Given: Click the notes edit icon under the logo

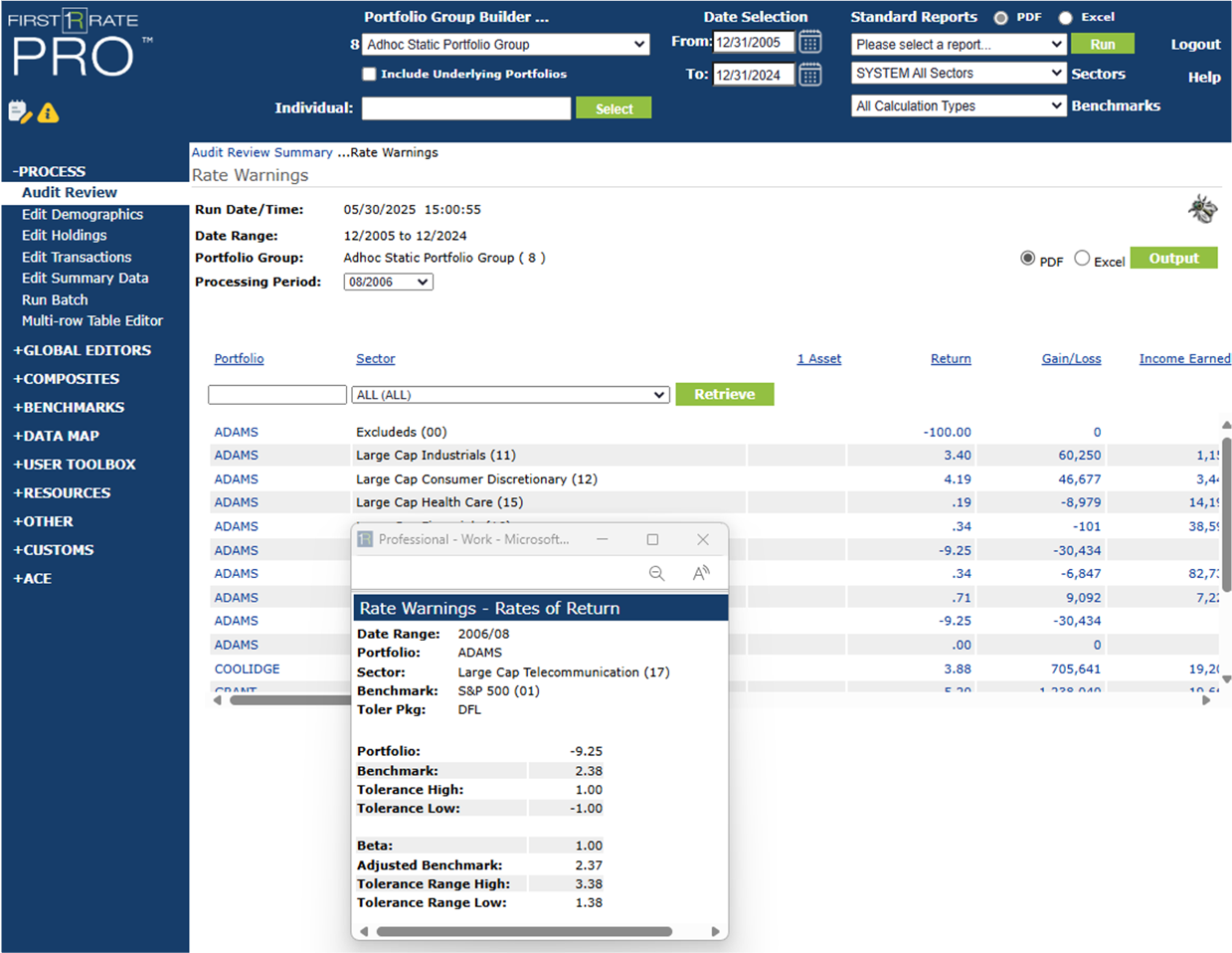Looking at the screenshot, I should pos(19,112).
